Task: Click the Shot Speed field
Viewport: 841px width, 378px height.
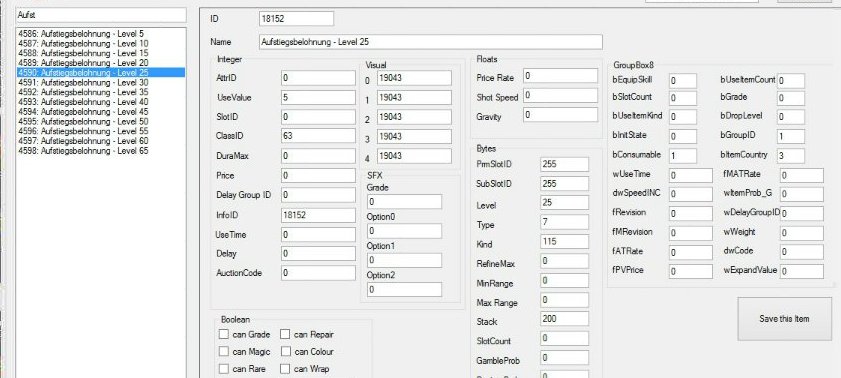Action: coord(560,95)
